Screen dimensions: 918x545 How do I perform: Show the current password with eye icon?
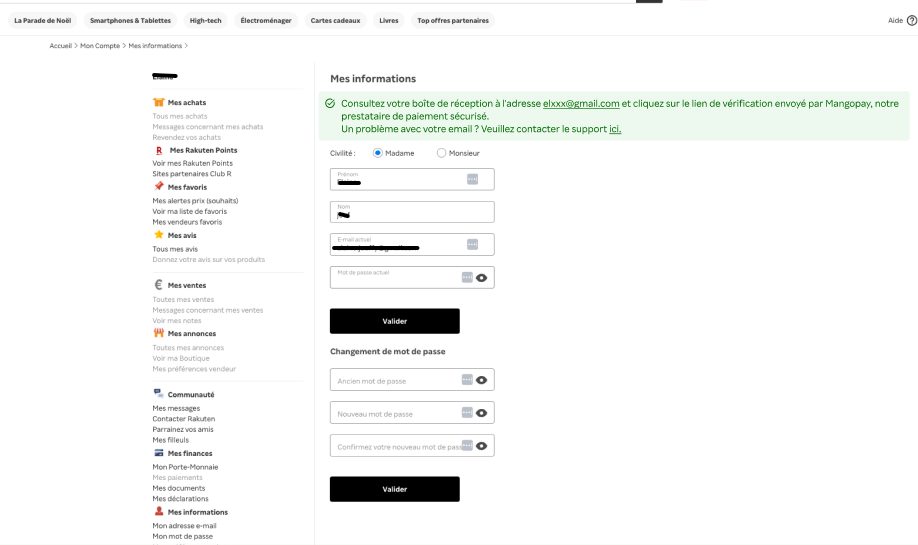pyautogui.click(x=482, y=277)
